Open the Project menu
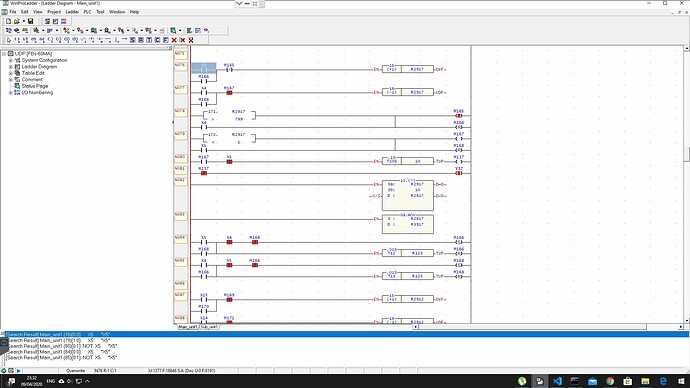690x388 pixels. tap(54, 12)
